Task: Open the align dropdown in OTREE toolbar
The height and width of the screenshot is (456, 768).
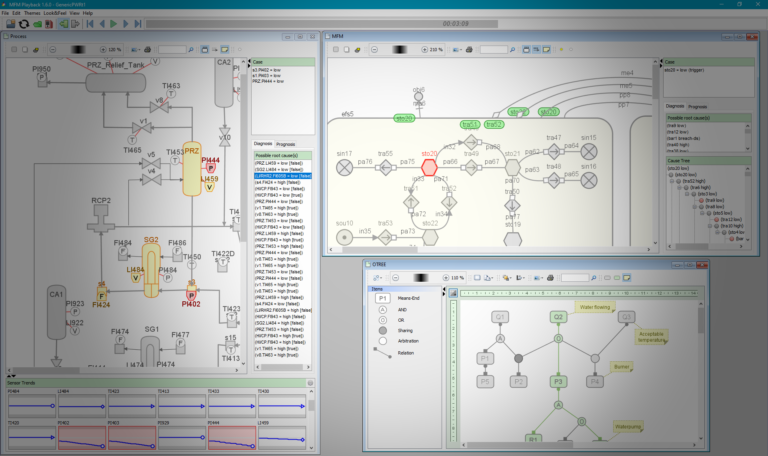Action: (520, 278)
